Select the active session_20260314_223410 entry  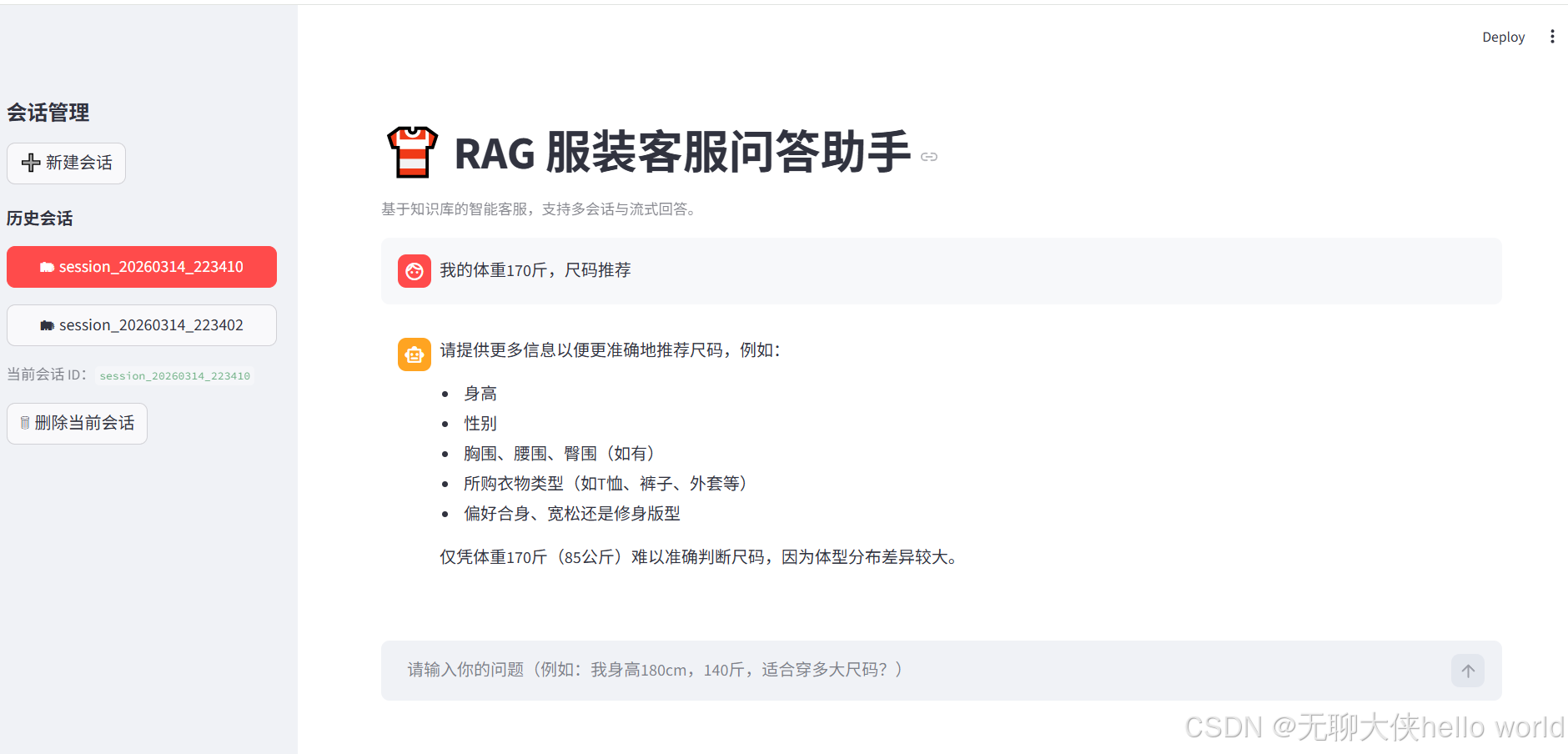pyautogui.click(x=141, y=266)
